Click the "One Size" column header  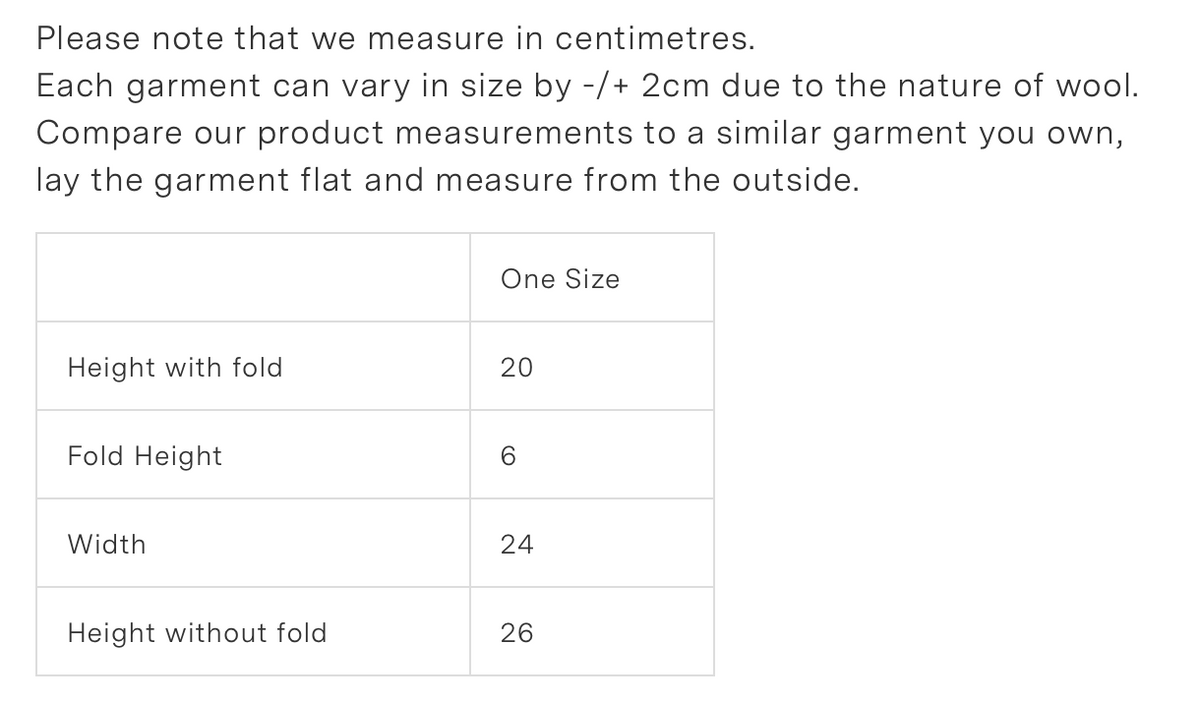coord(560,279)
